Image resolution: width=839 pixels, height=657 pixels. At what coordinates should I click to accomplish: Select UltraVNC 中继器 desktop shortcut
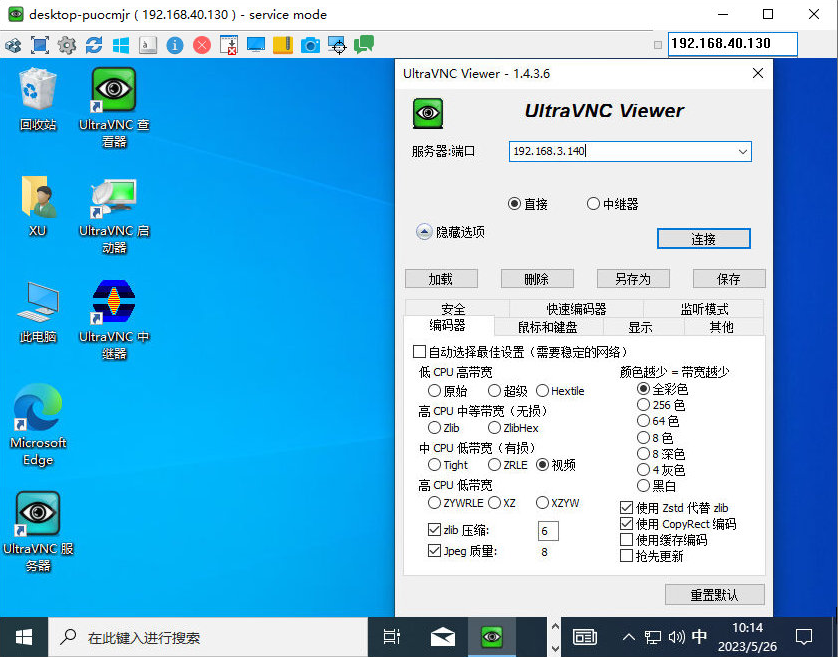[114, 320]
